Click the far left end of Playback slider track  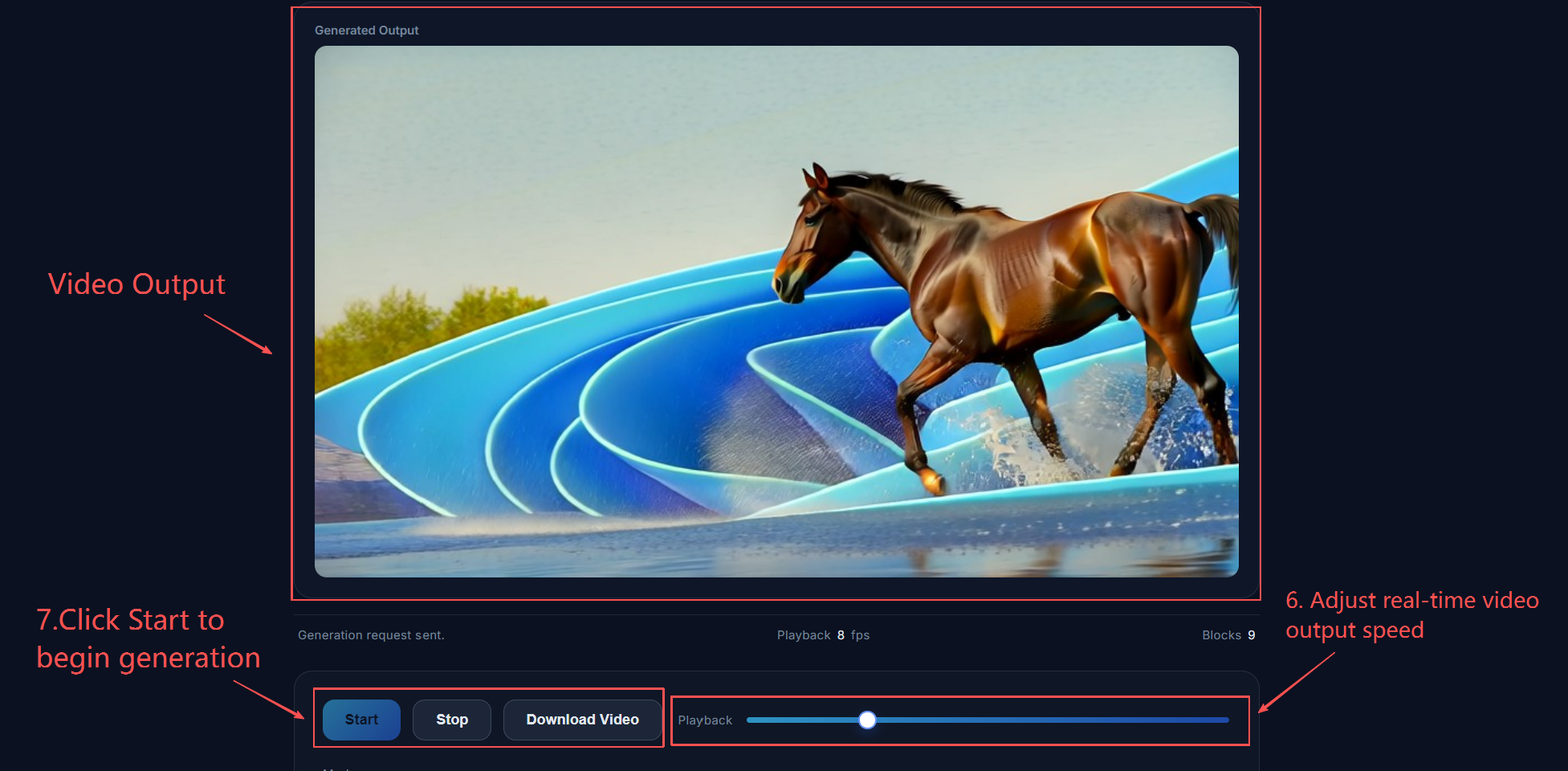click(x=750, y=720)
